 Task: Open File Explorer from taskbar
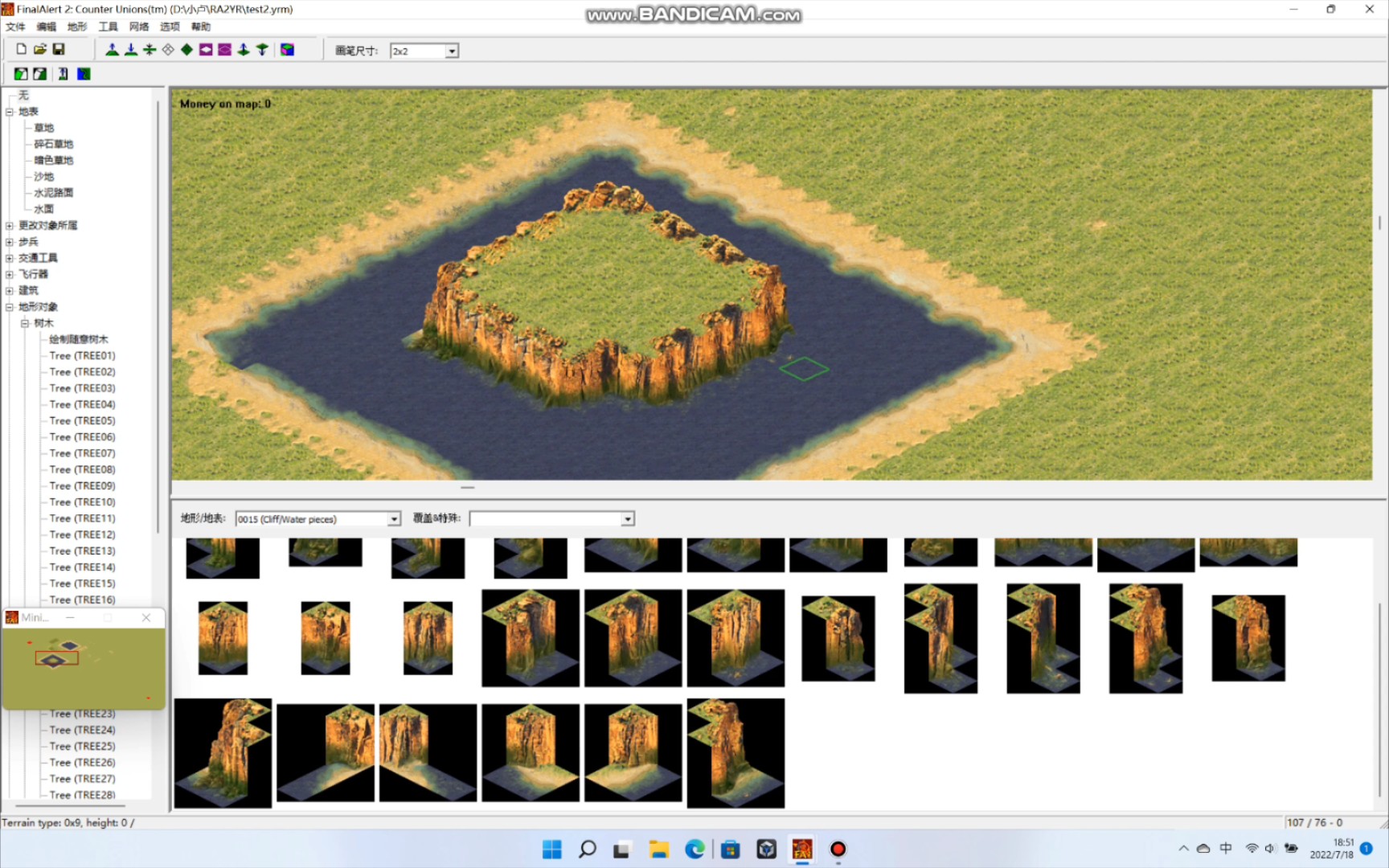(659, 850)
